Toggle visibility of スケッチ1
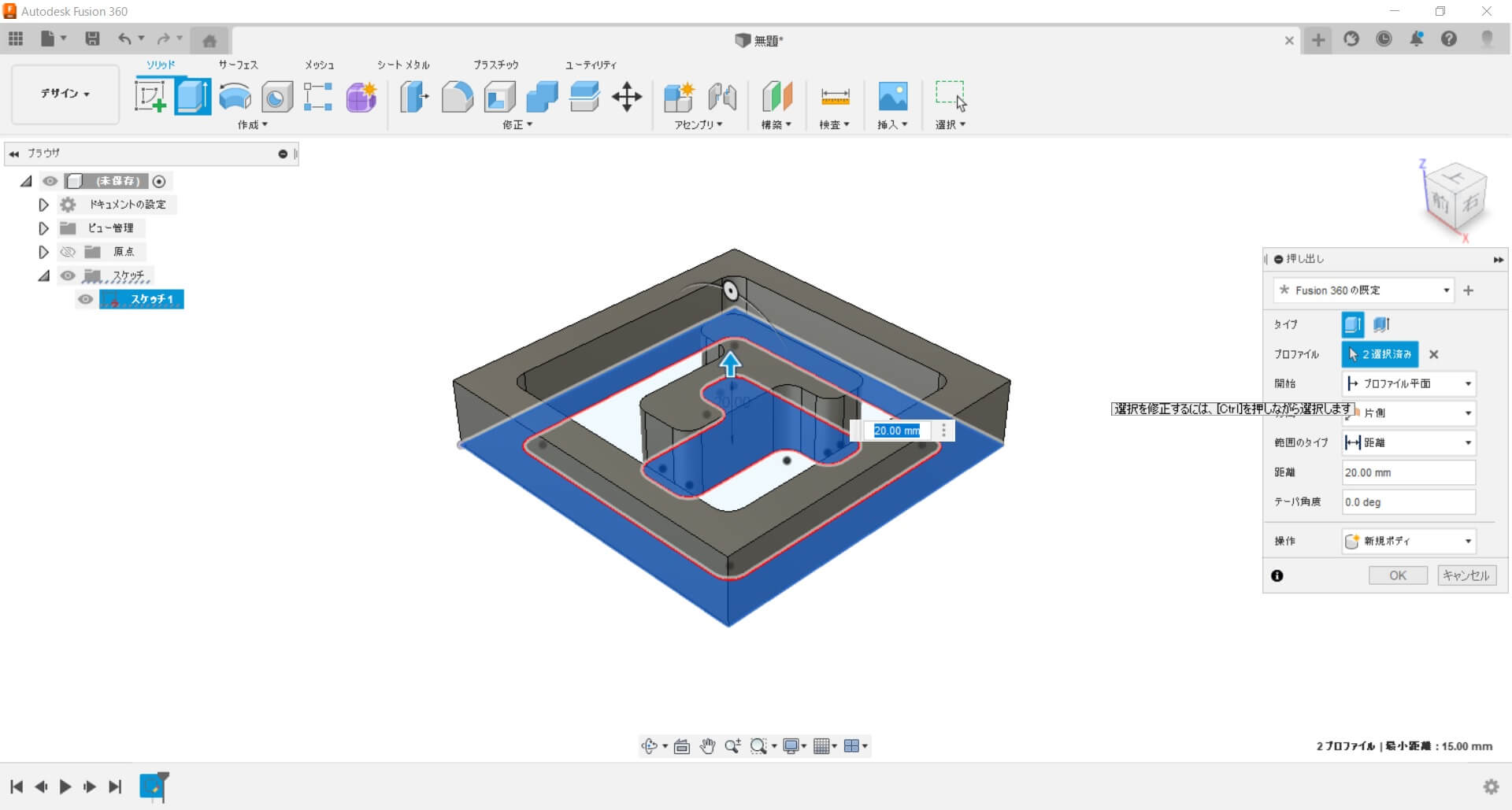1512x810 pixels. [x=86, y=299]
